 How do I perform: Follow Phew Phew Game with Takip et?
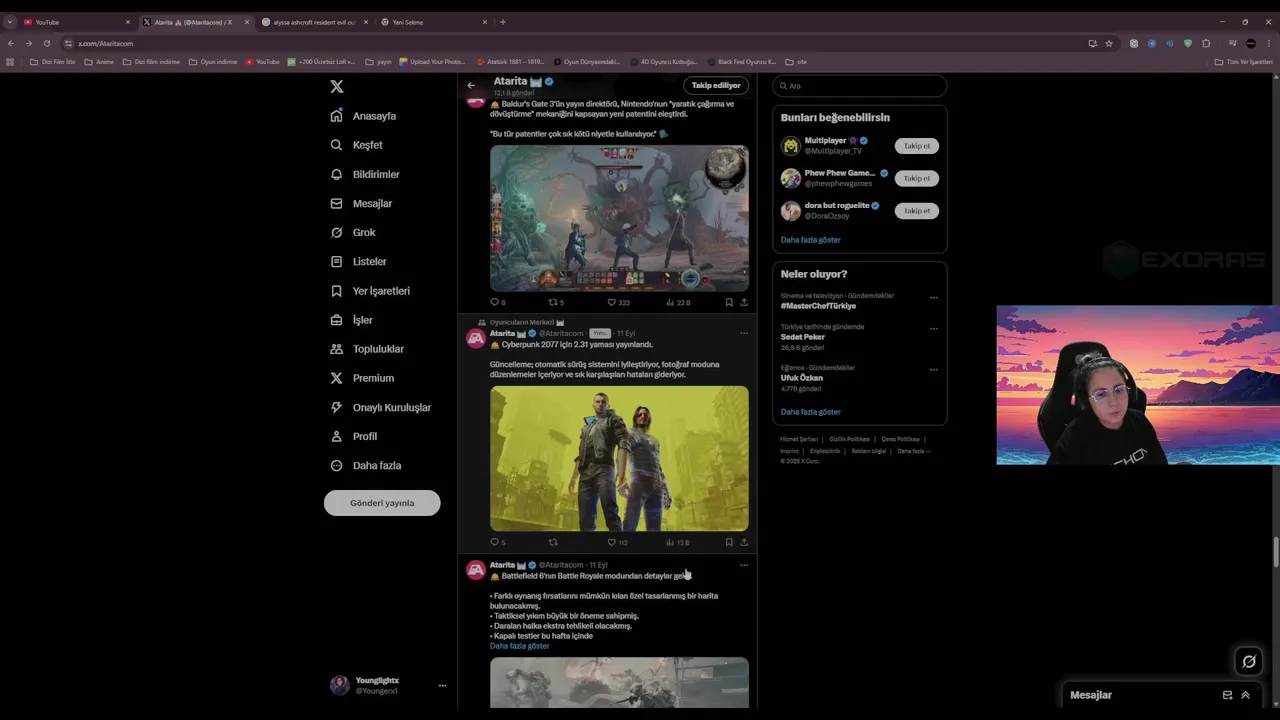[917, 178]
